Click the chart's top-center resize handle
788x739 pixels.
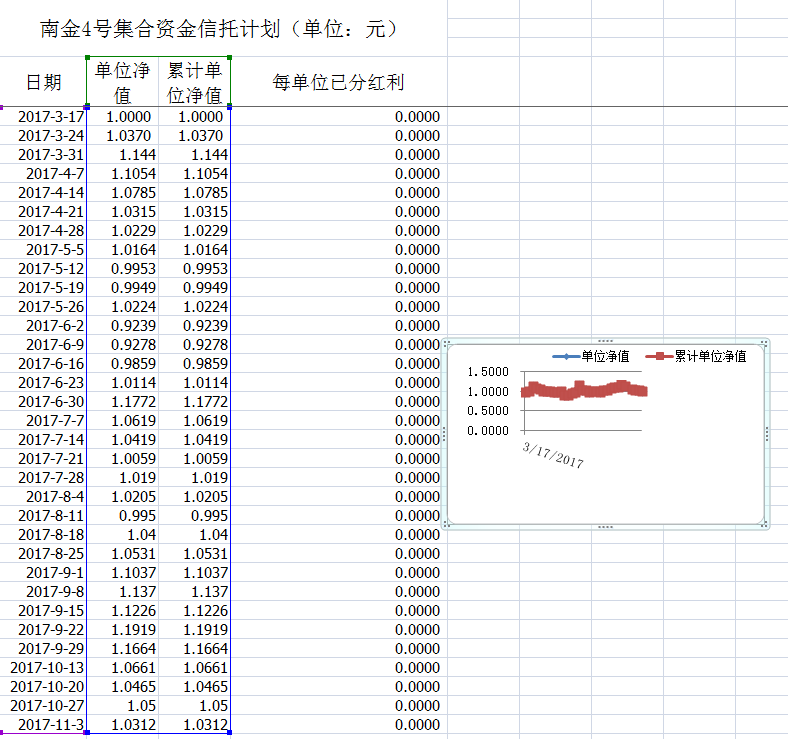pyautogui.click(x=604, y=342)
